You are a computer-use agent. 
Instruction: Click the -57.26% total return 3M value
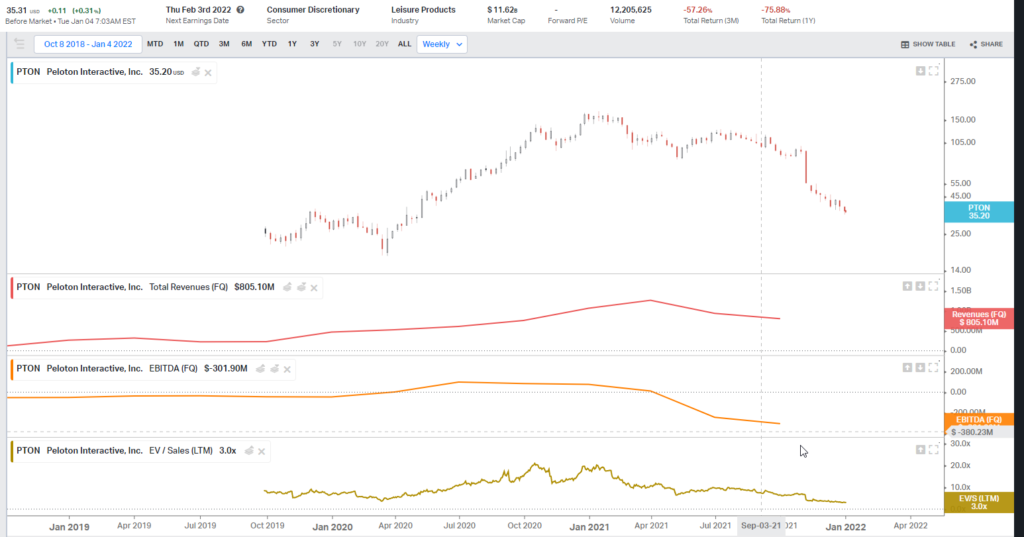[x=697, y=10]
